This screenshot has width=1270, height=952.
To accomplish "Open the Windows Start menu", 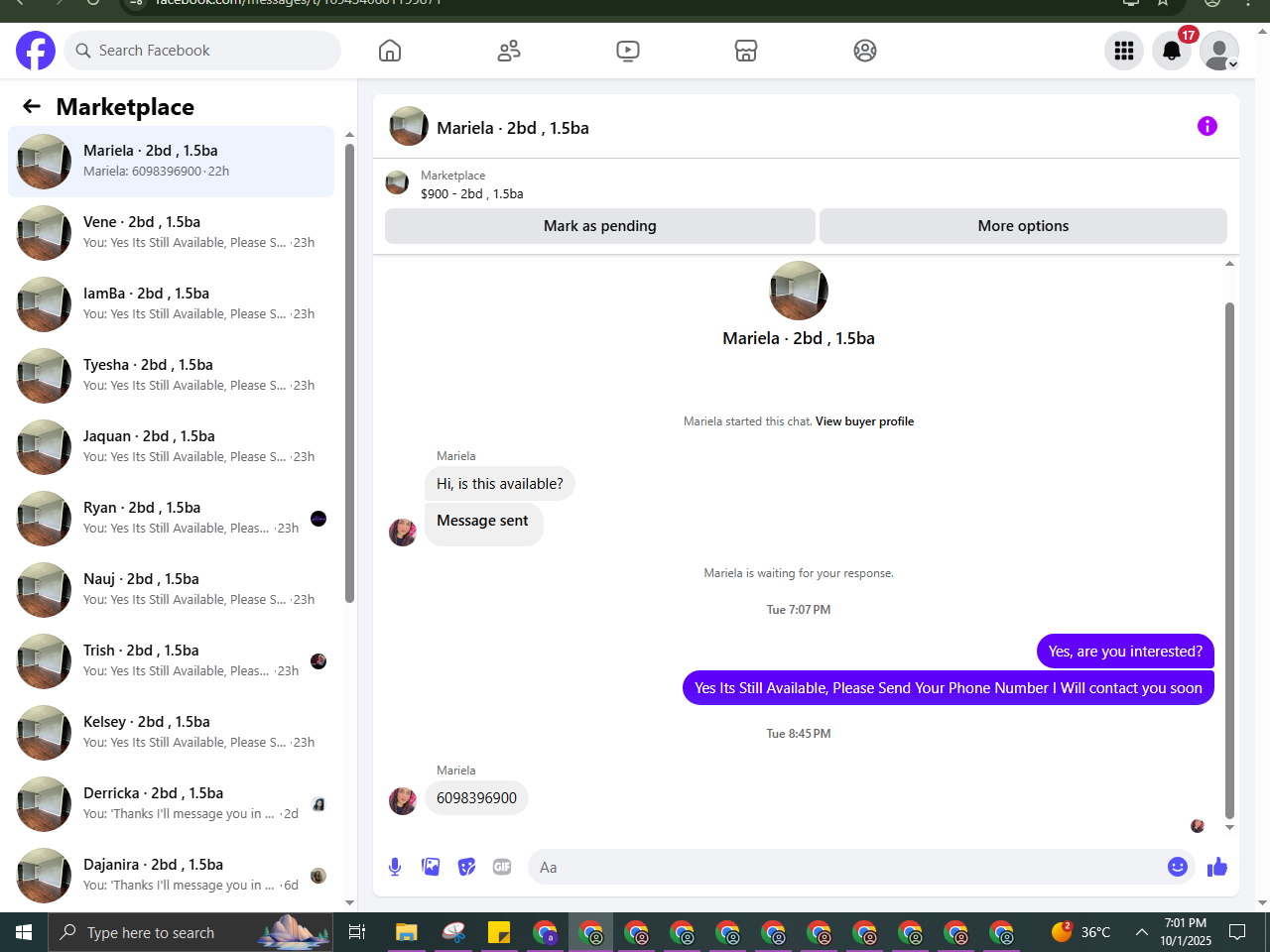I will pos(24,932).
